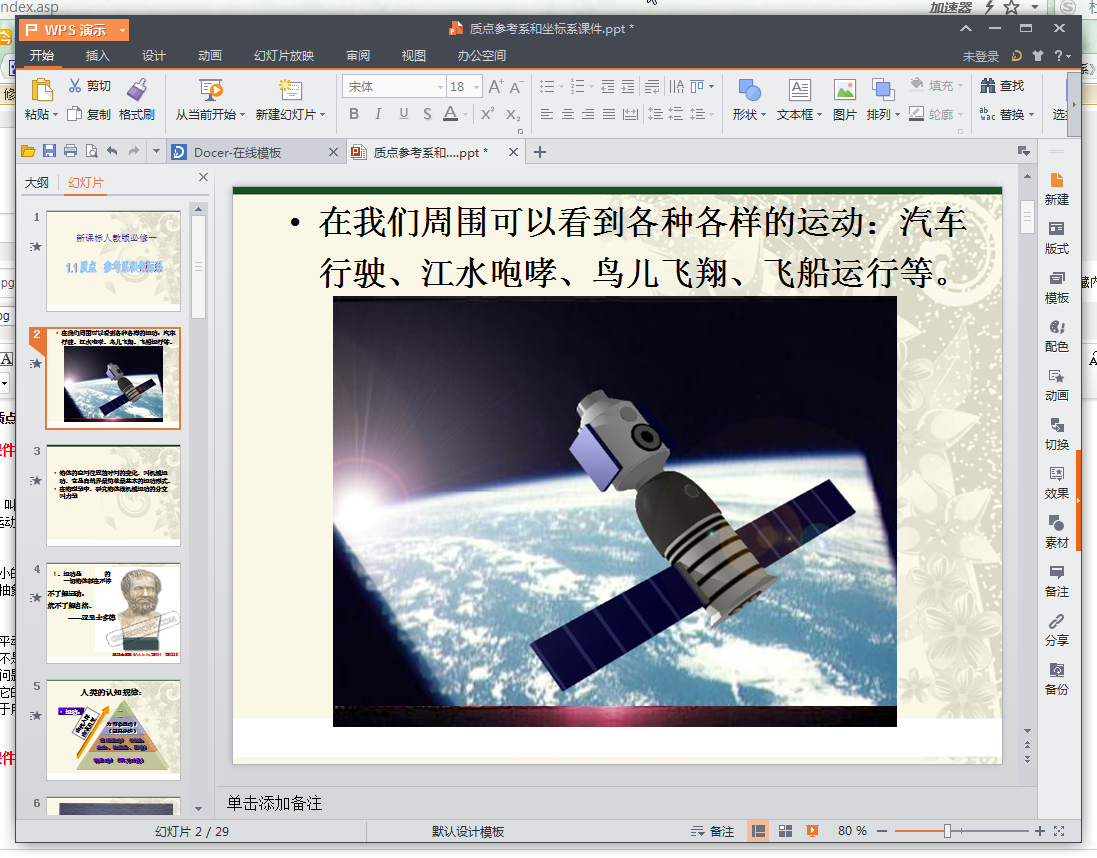Expand the quick access toolbar customize arrow
Screen dimensions: 1097x858
157,151
